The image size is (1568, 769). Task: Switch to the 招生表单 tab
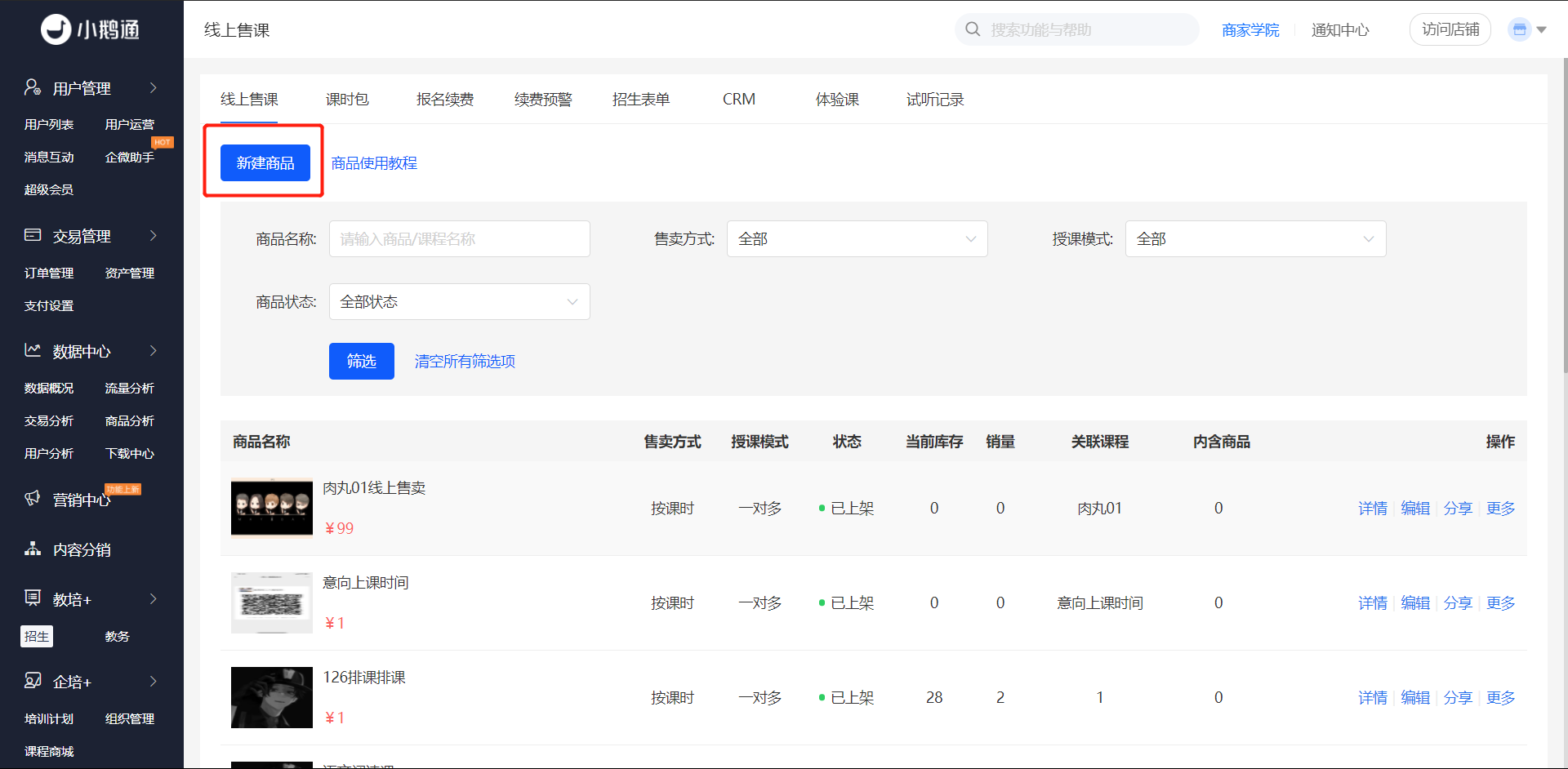[641, 99]
